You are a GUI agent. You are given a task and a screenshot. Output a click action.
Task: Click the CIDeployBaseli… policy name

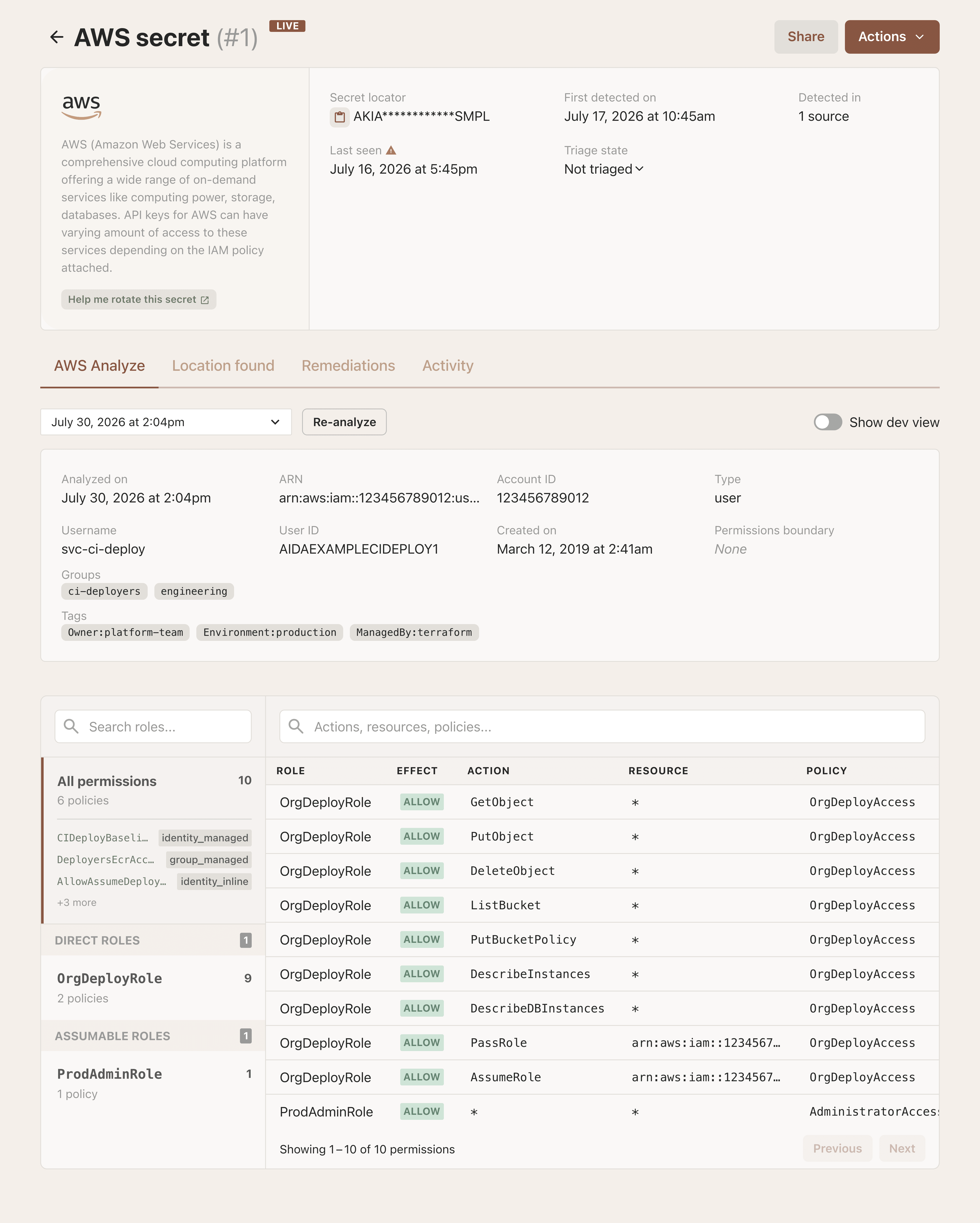(x=103, y=838)
